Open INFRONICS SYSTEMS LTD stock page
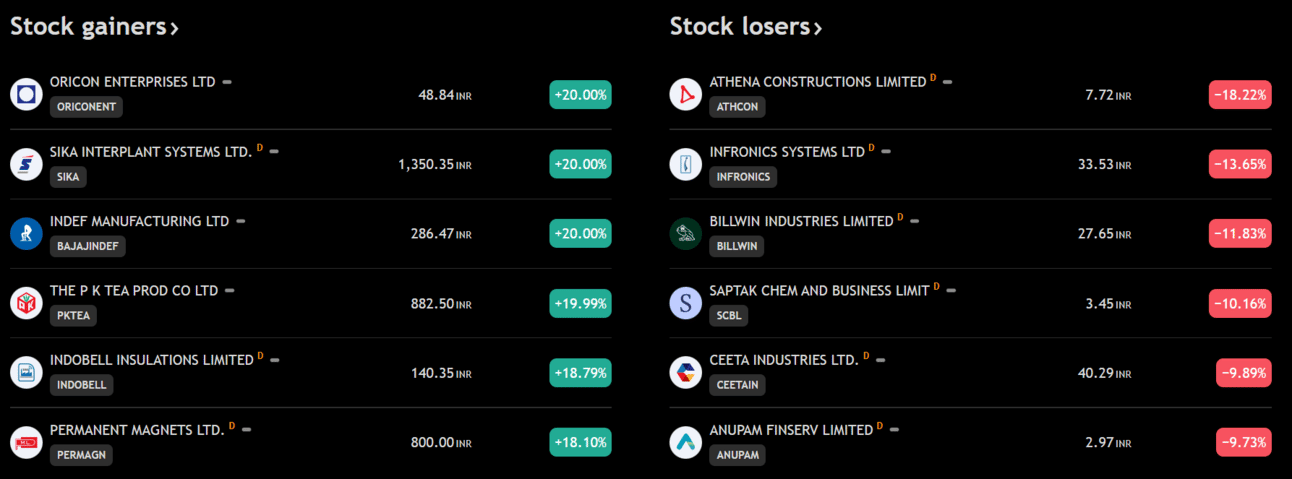The image size is (1292, 479). (786, 152)
